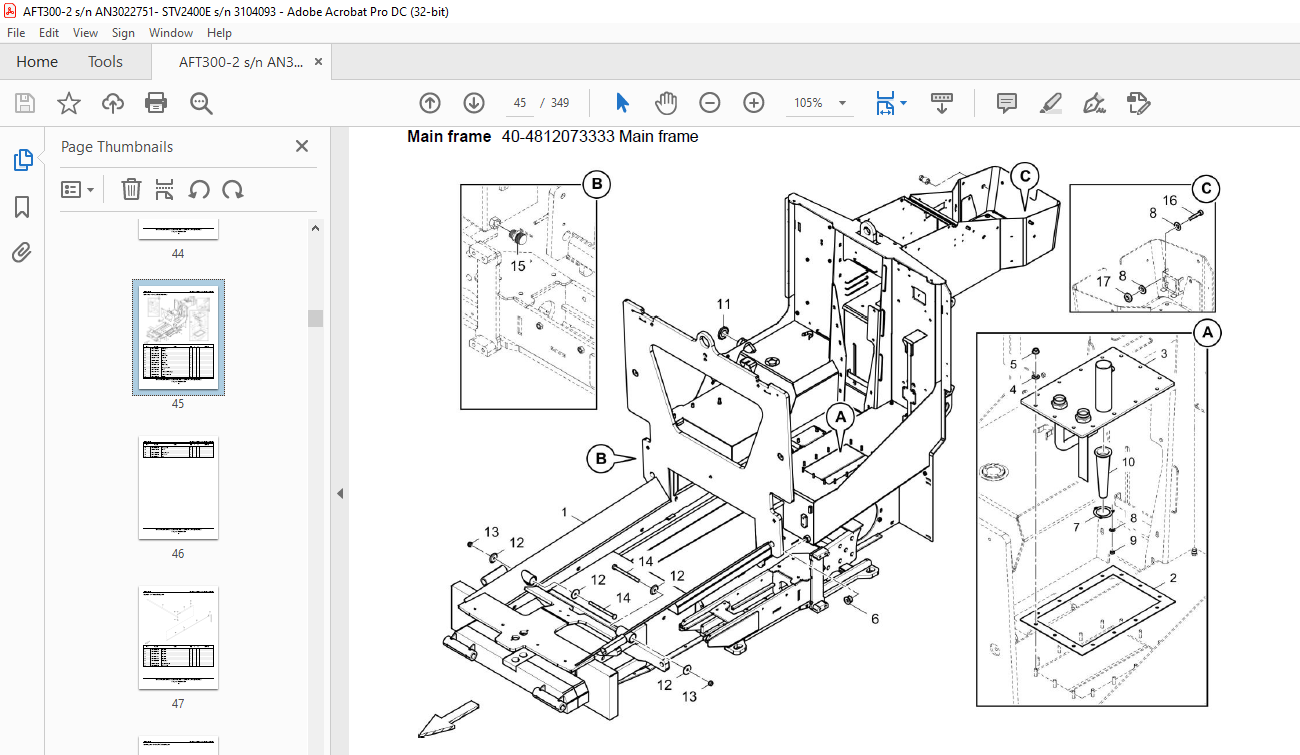Activate the Hand pan tool
The width and height of the screenshot is (1300, 755).
666,103
